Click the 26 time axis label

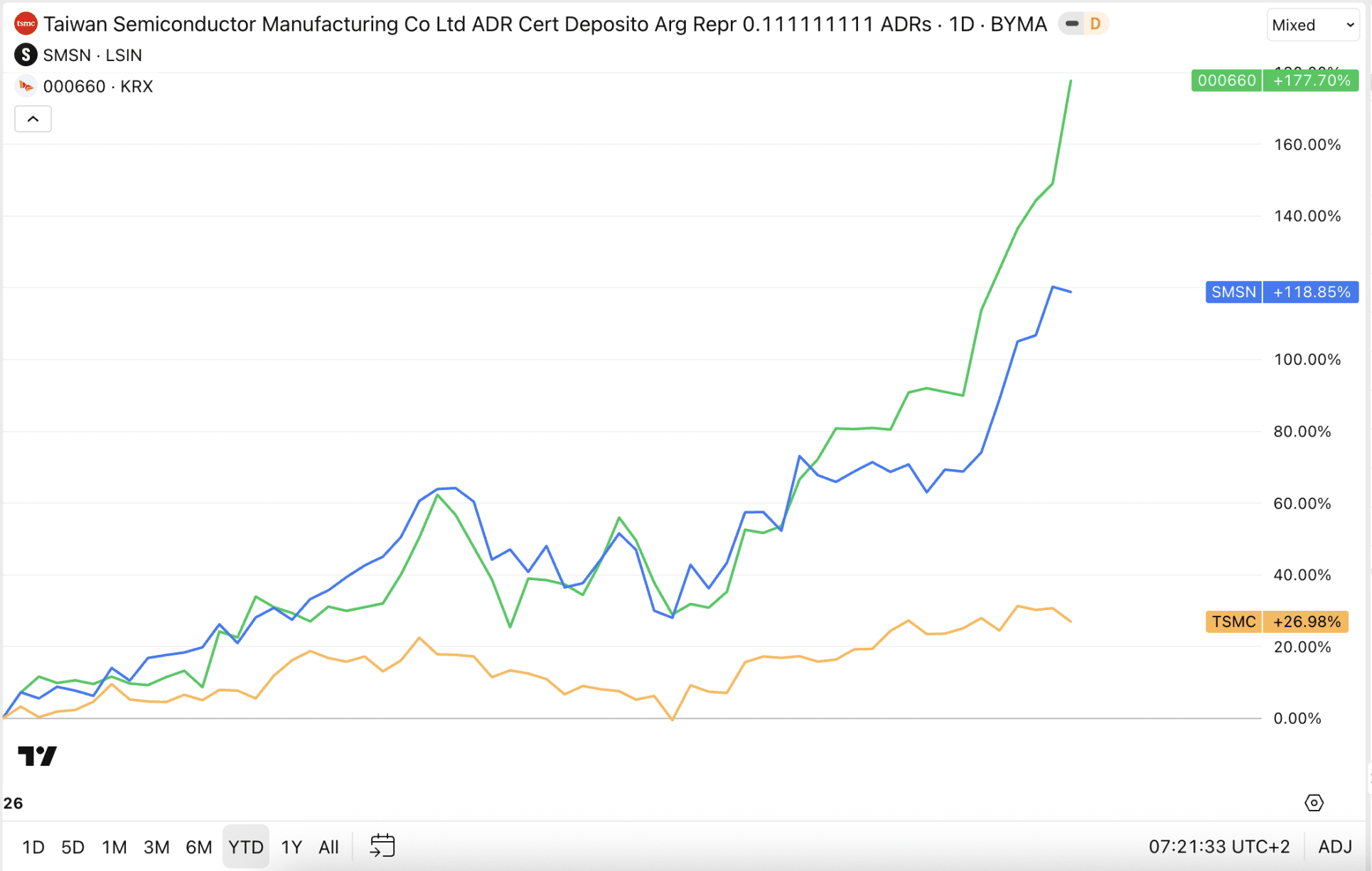tap(13, 803)
